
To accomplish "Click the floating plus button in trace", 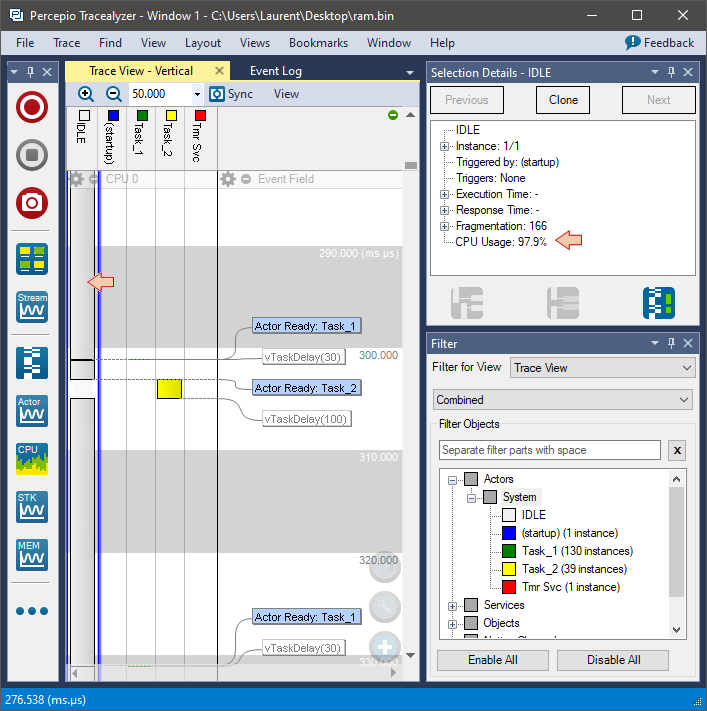I will point(385,647).
